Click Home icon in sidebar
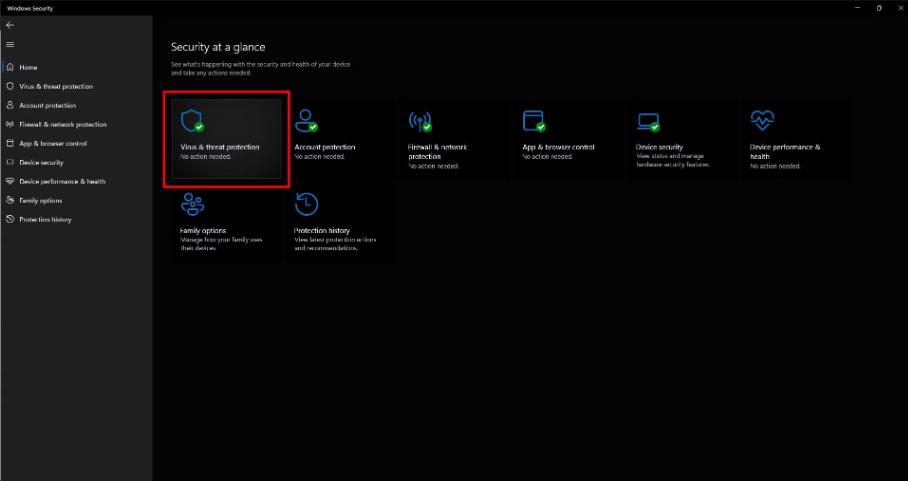908x481 pixels. pyautogui.click(x=10, y=67)
